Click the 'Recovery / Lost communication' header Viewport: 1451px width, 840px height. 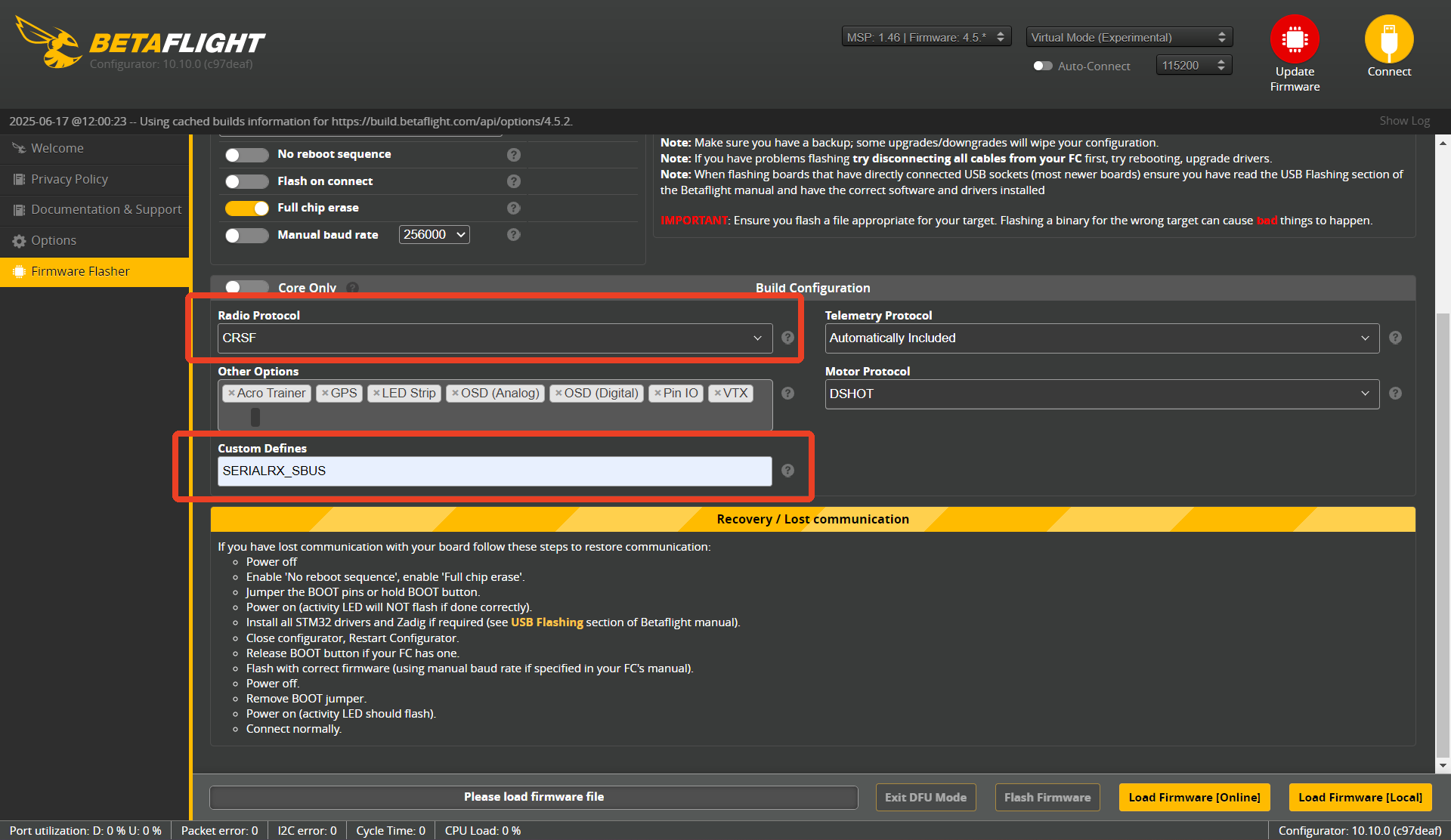[x=812, y=519]
